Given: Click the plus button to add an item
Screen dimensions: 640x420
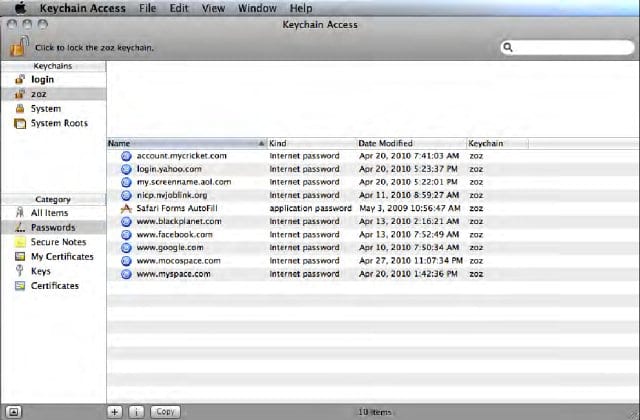Looking at the screenshot, I should tap(115, 412).
